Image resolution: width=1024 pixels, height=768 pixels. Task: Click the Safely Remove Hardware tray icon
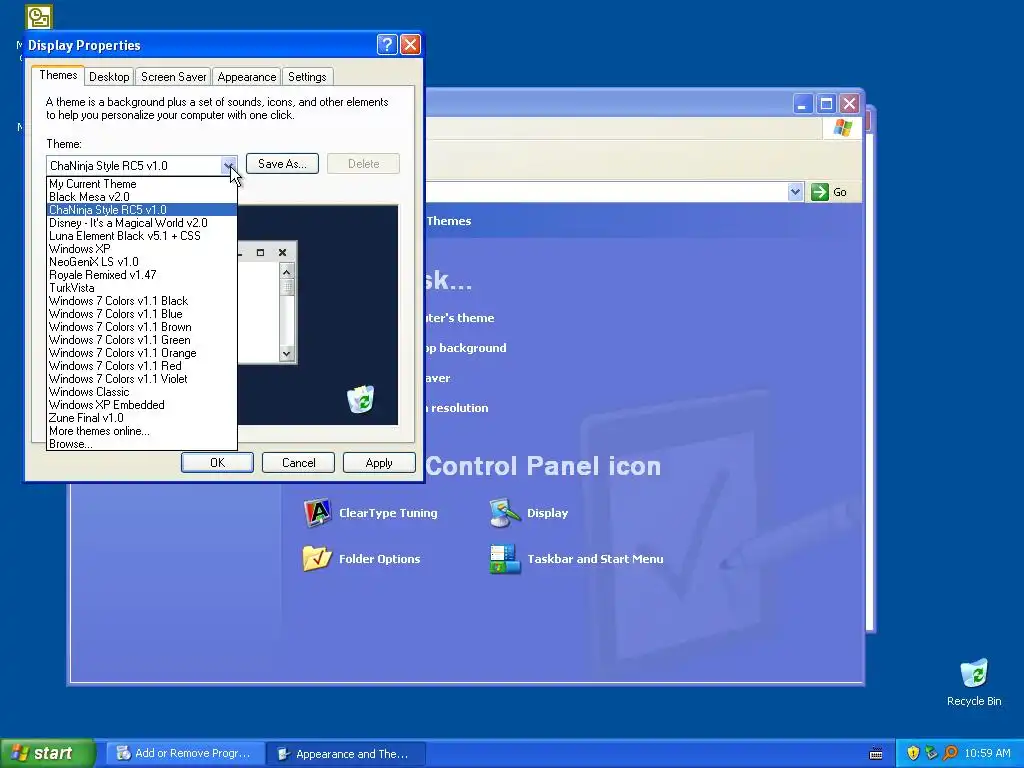[931, 753]
